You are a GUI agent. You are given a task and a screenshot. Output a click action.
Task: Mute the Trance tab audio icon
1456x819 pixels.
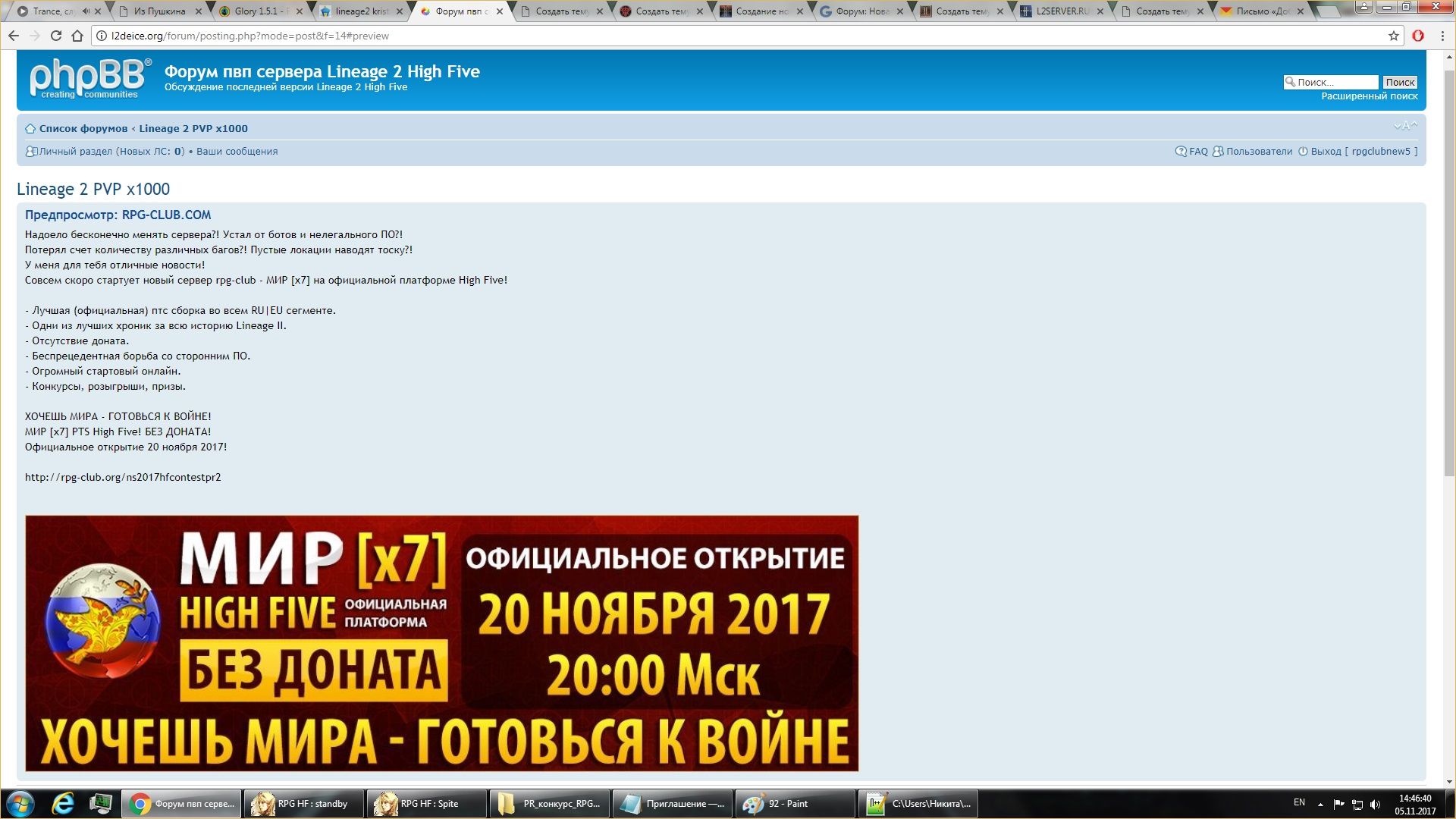click(86, 11)
